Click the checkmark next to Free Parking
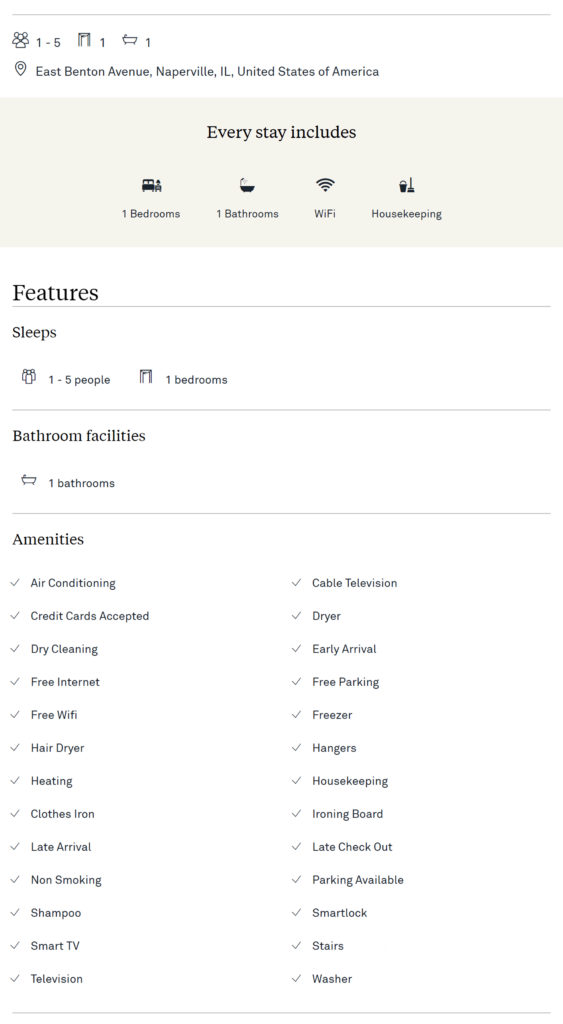Screen dimensions: 563x1024 (x=297, y=681)
